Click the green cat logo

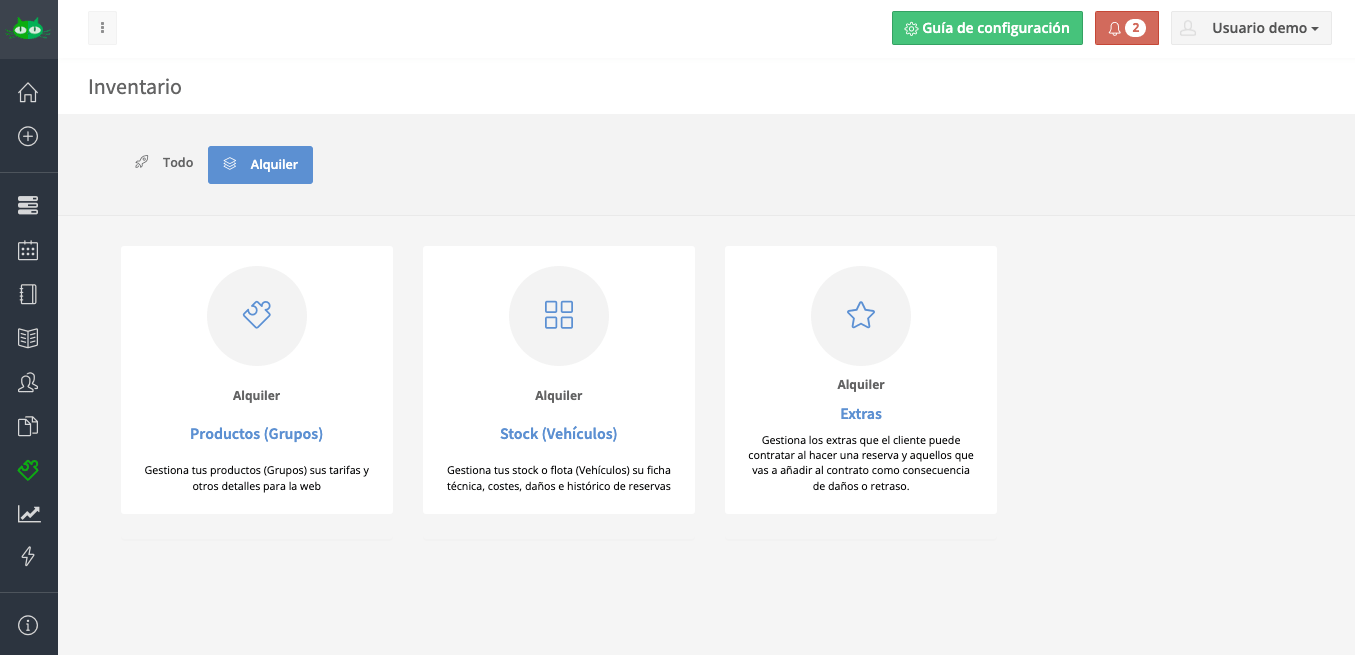point(28,28)
